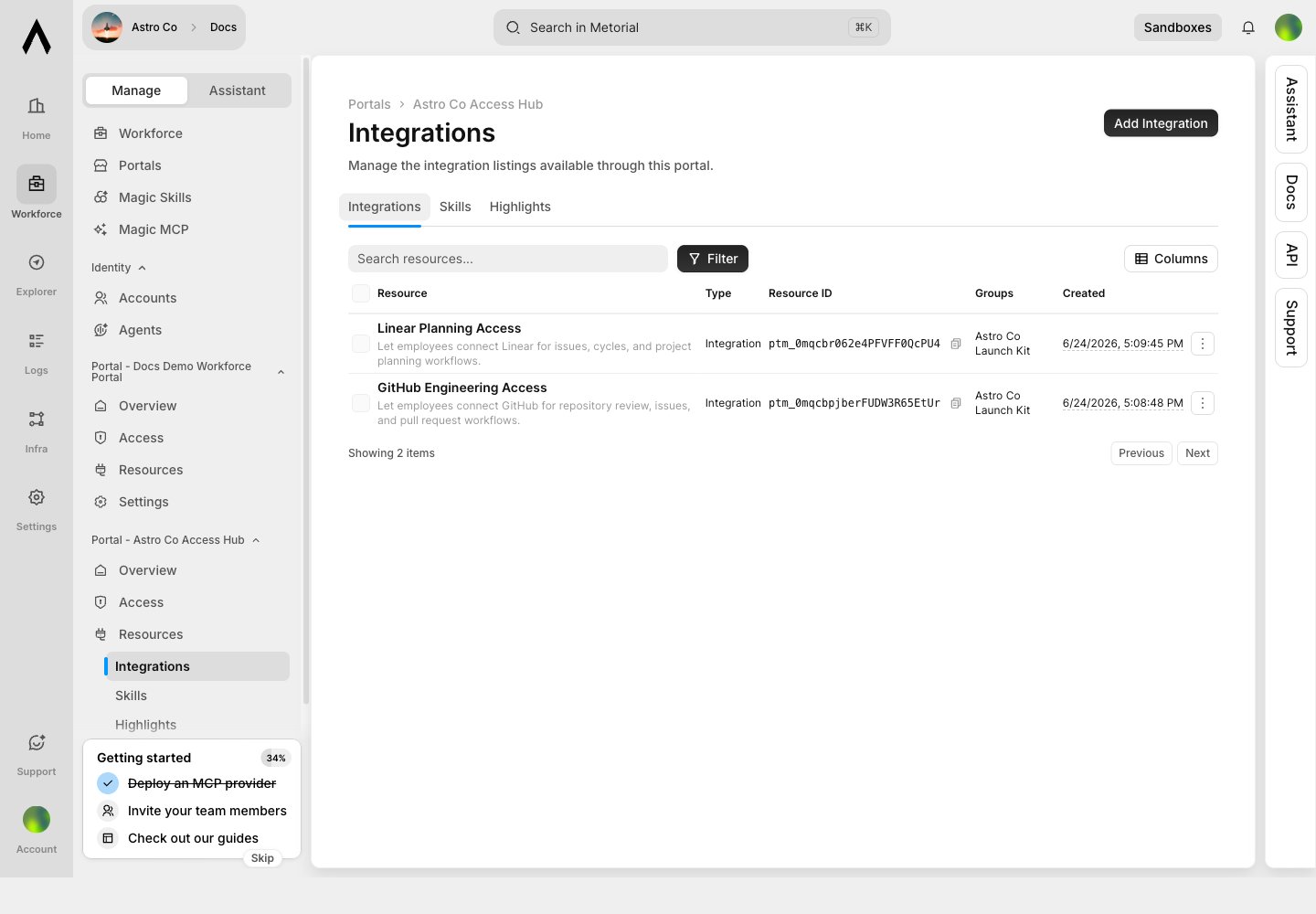Switch to the Manage tab

[x=136, y=90]
